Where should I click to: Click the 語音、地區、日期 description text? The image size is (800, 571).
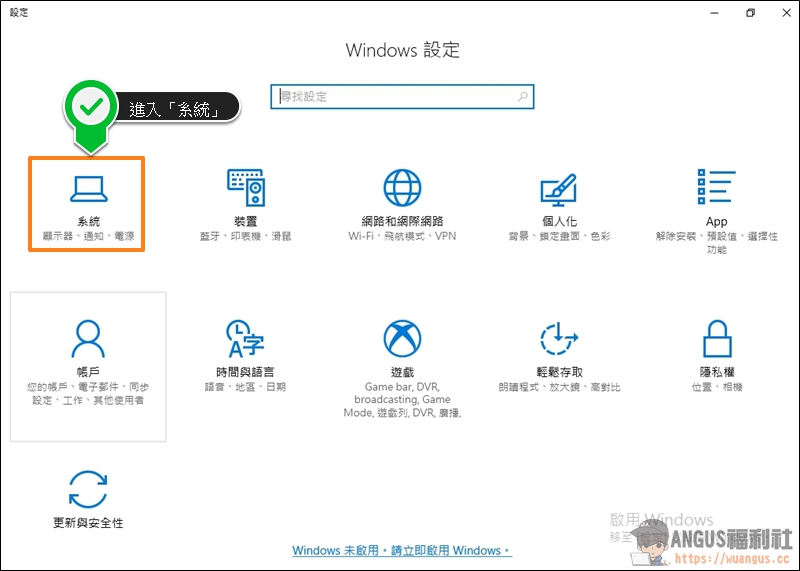pyautogui.click(x=245, y=387)
